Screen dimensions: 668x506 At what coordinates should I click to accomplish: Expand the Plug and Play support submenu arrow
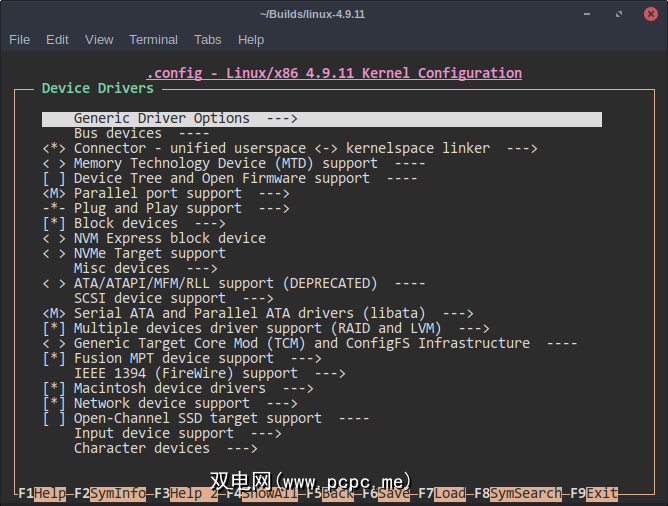click(x=274, y=209)
